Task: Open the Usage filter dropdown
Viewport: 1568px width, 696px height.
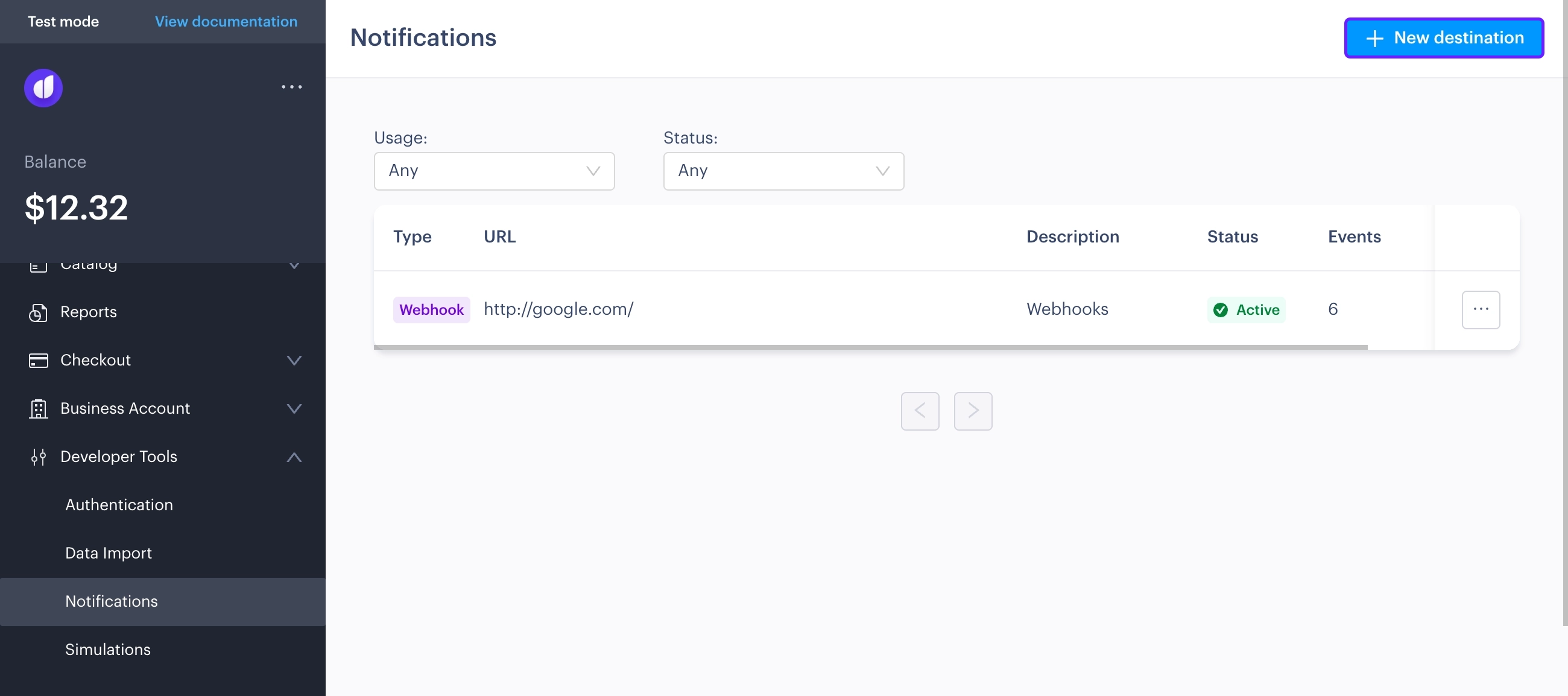Action: coord(494,171)
